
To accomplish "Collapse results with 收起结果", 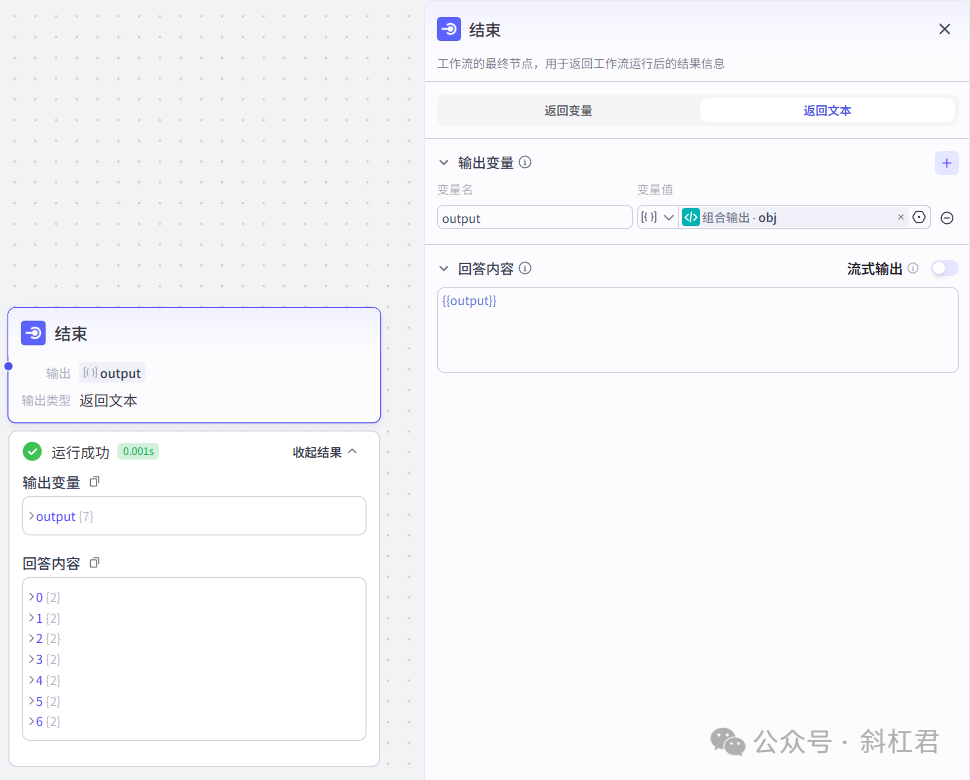I will click(325, 452).
